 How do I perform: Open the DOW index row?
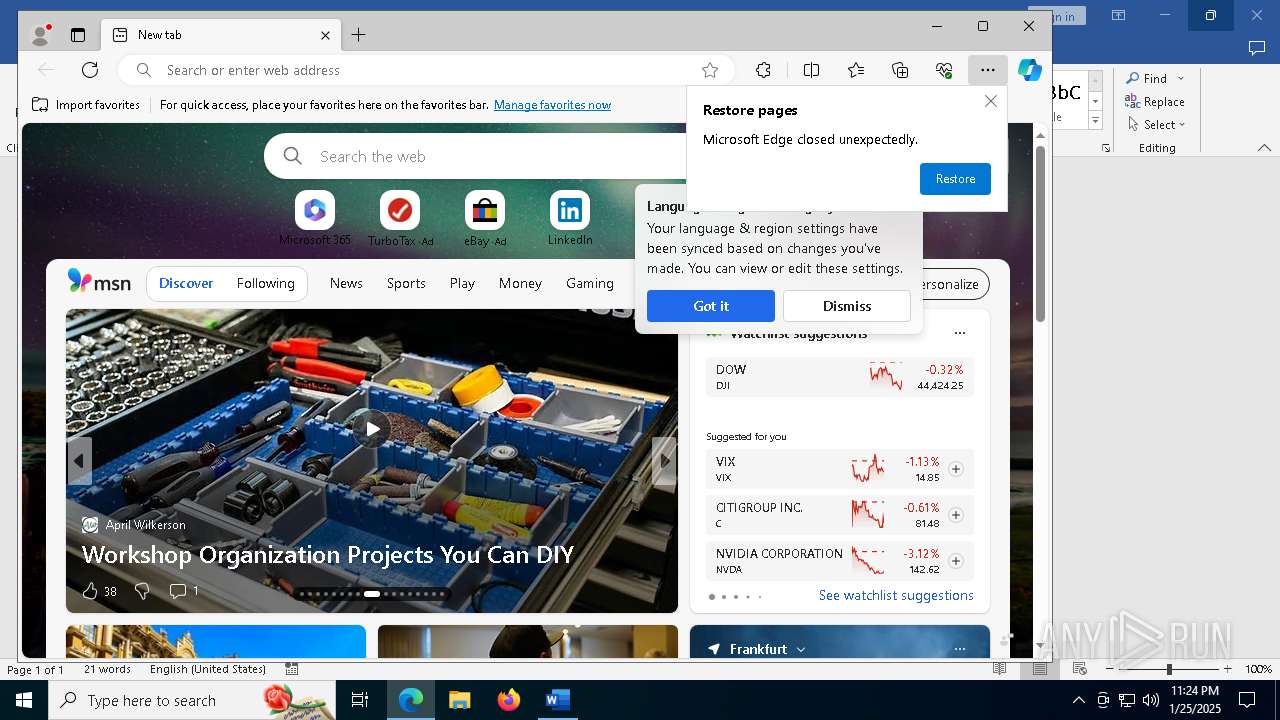(840, 377)
